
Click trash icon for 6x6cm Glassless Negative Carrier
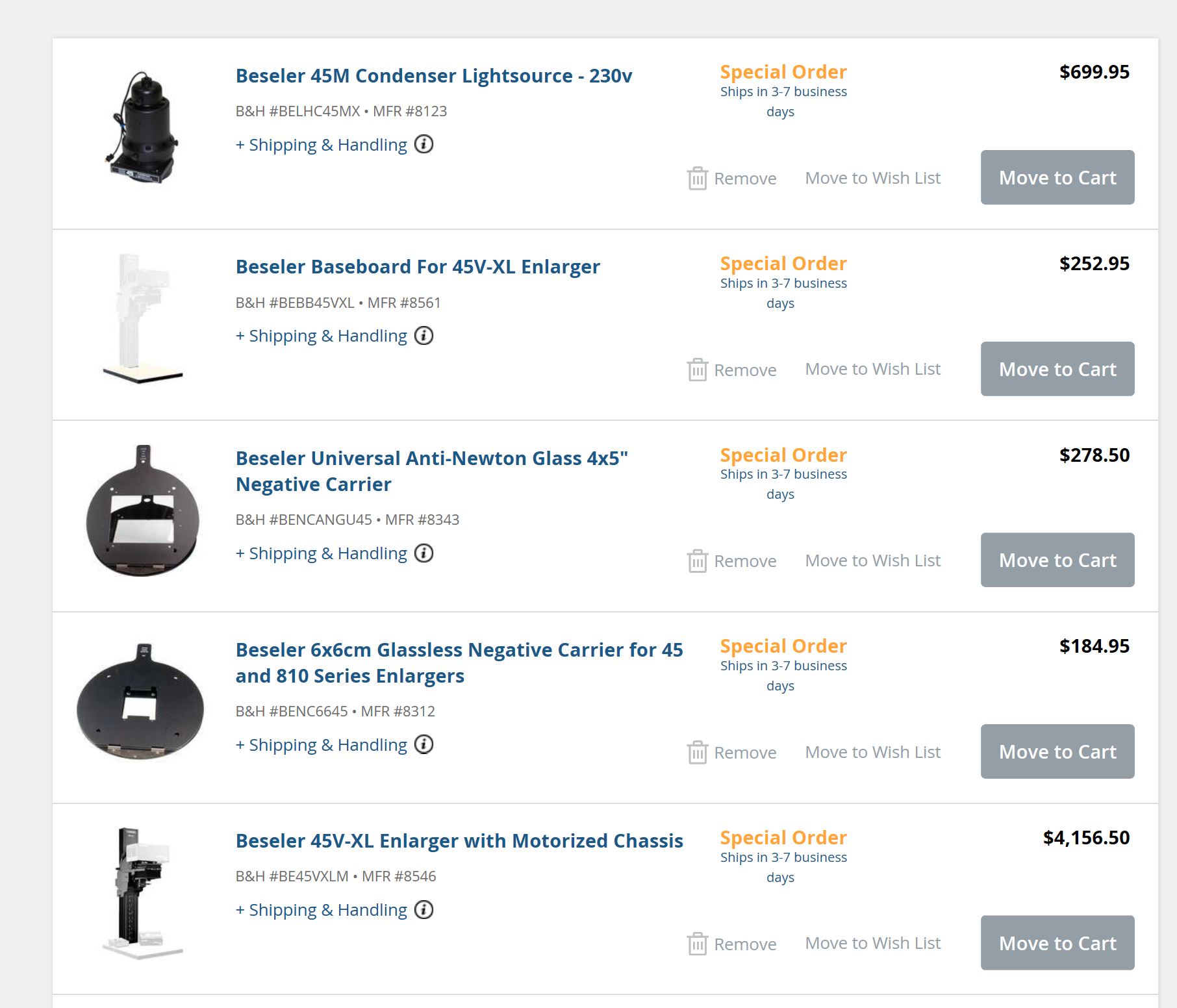click(697, 752)
